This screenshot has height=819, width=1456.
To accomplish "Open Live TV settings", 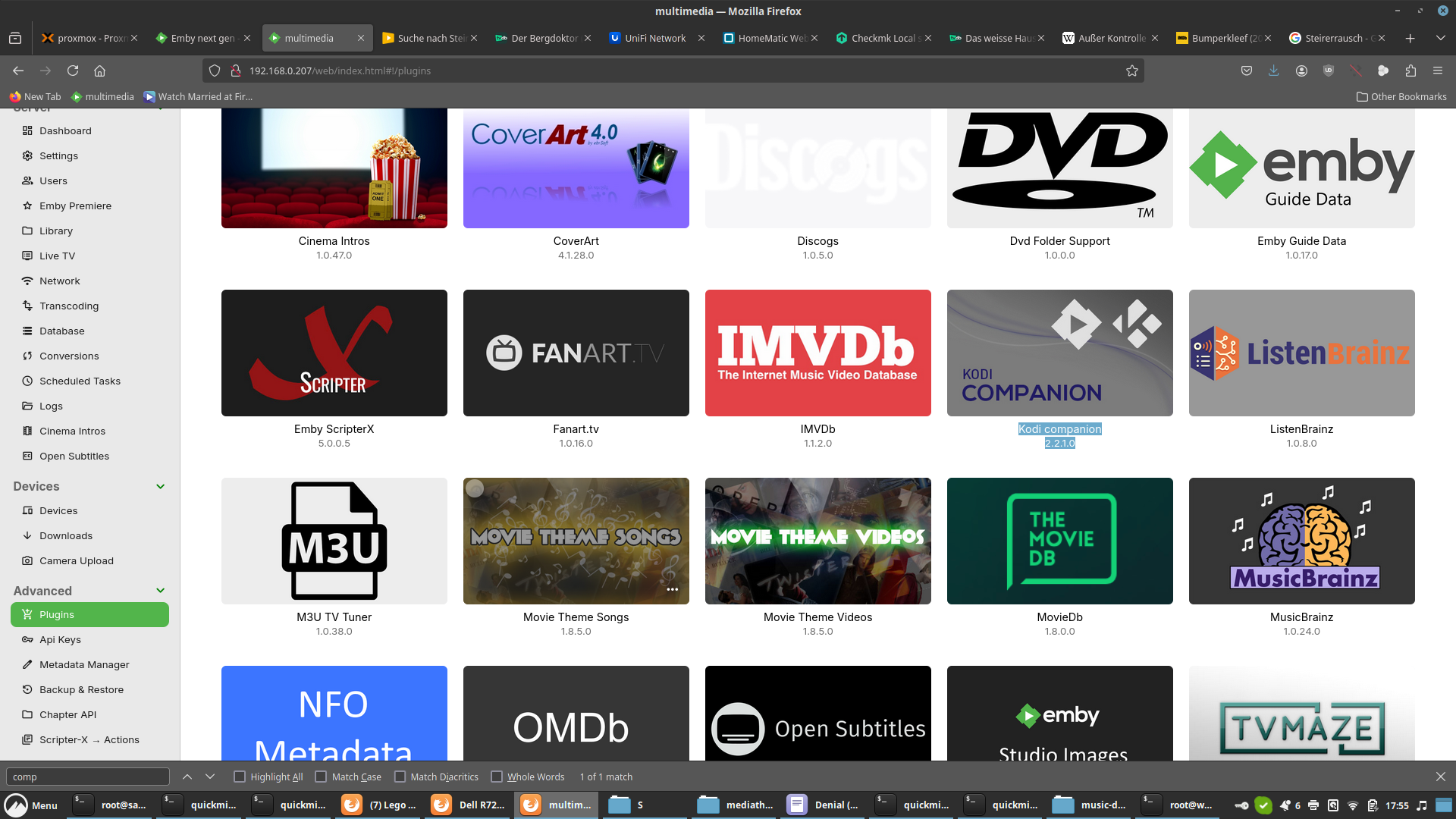I will (x=57, y=256).
